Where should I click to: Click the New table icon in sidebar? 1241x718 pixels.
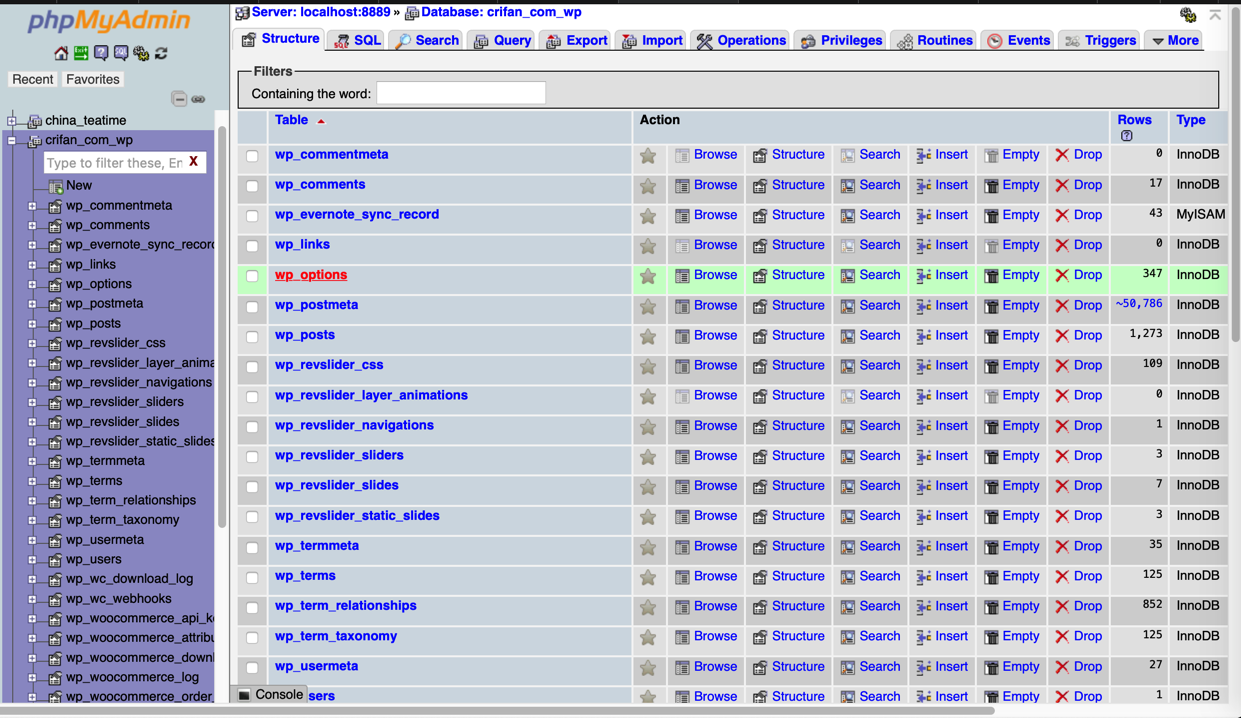click(55, 186)
